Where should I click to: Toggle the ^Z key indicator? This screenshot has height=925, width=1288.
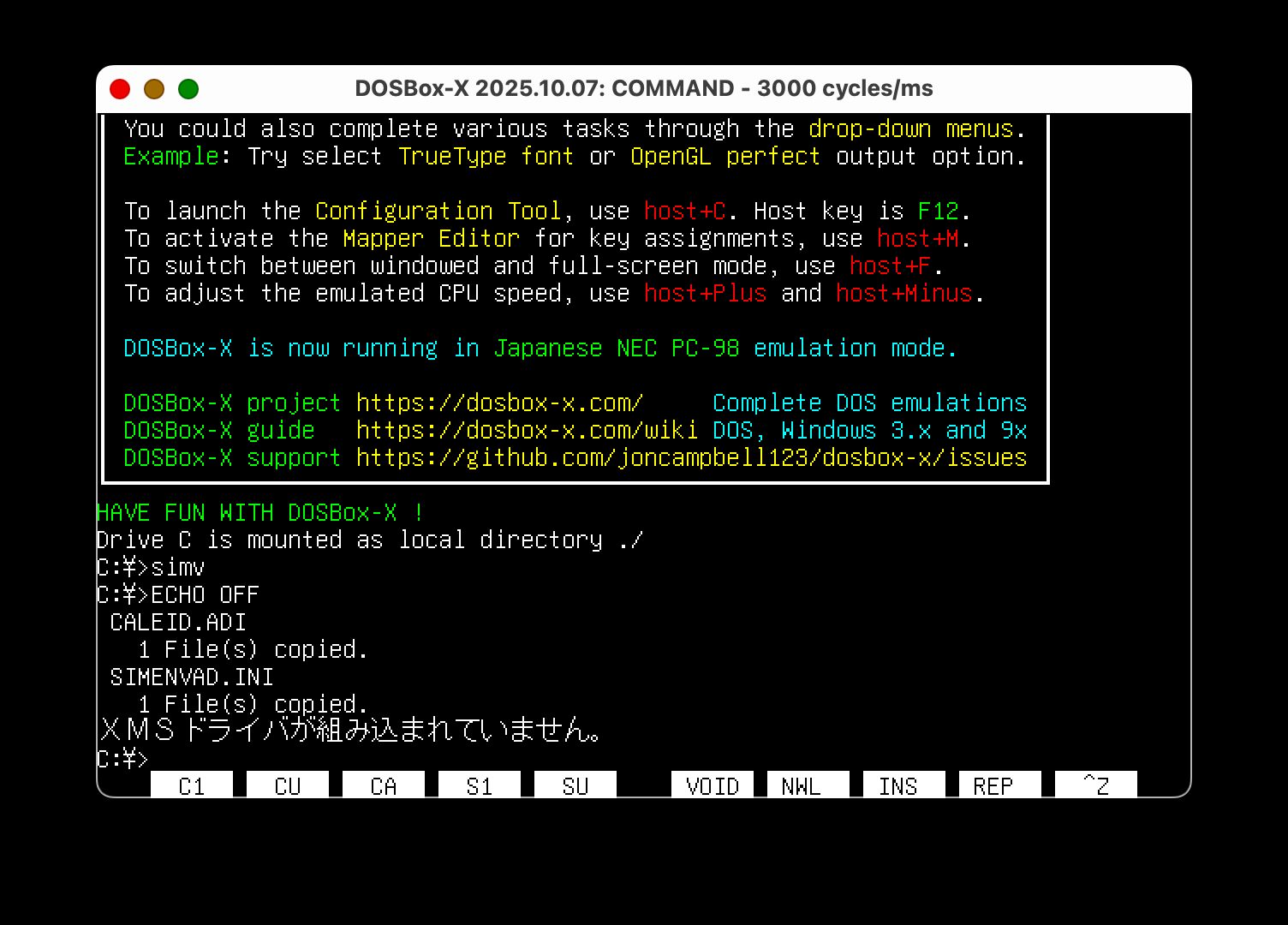coord(1094,785)
